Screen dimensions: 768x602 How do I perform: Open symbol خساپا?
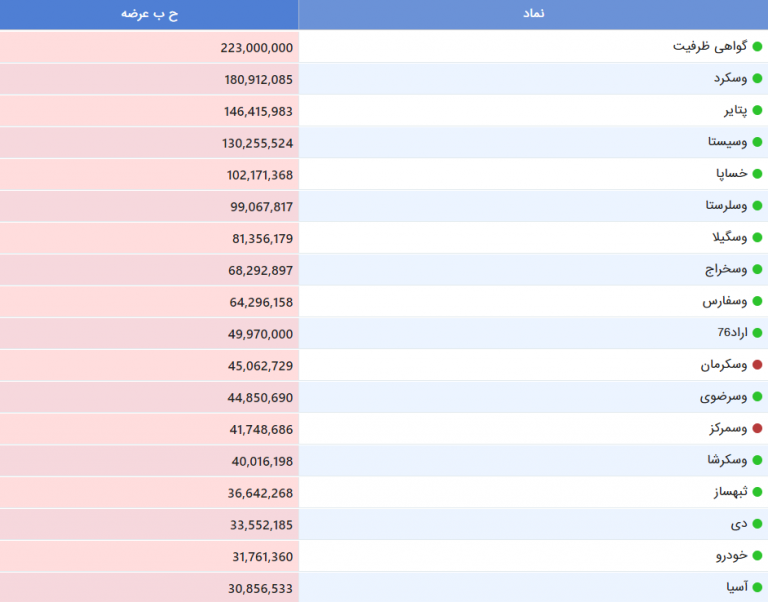coord(732,174)
